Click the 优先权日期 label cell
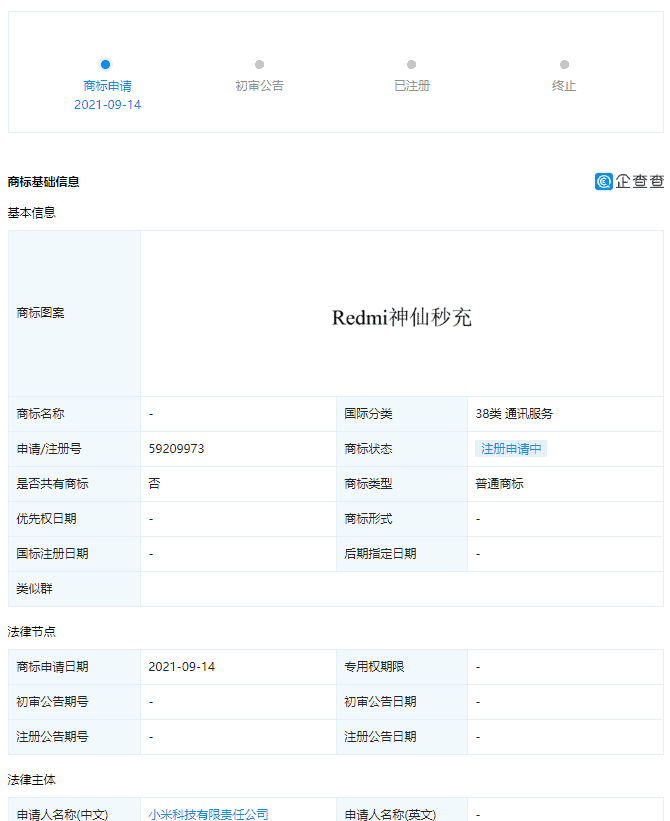Screen dimensions: 670x821 coord(74,519)
